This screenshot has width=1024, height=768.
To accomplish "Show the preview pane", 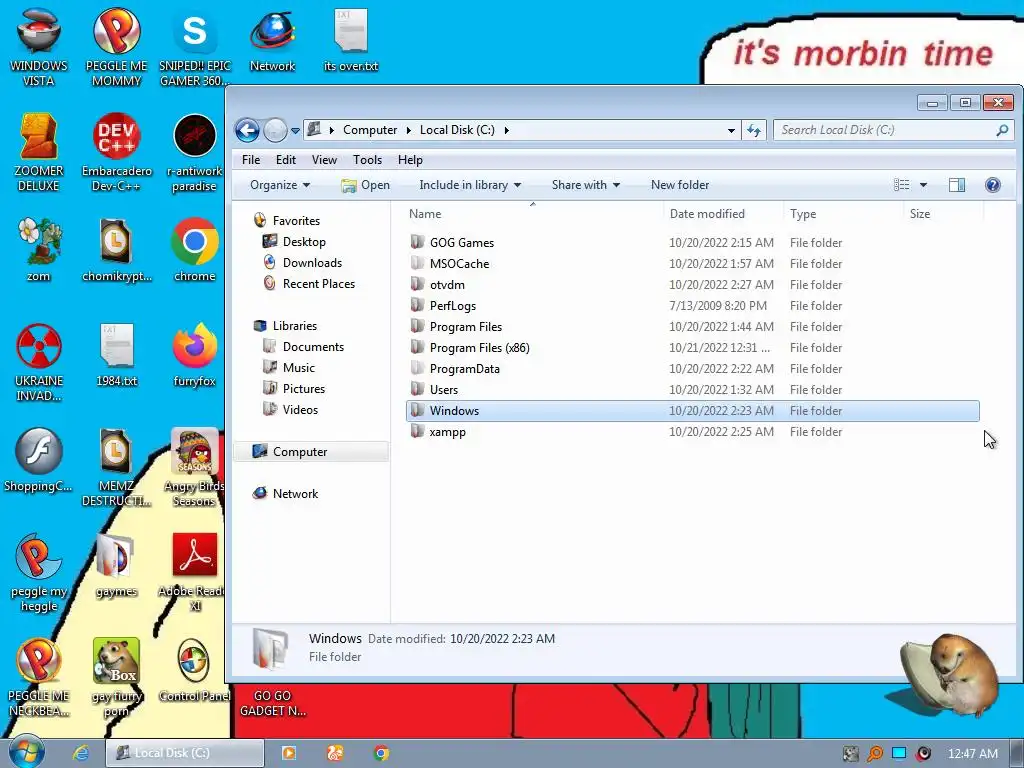I will (x=957, y=185).
